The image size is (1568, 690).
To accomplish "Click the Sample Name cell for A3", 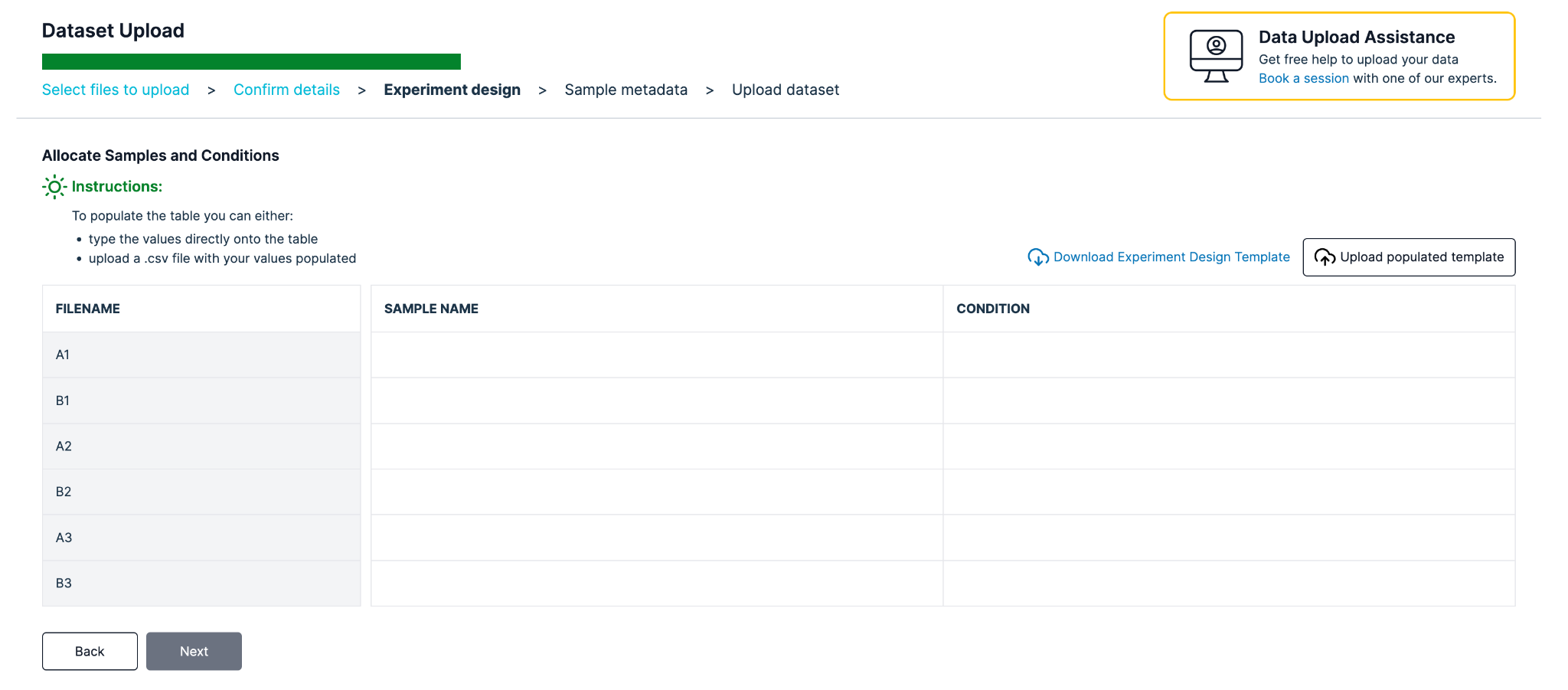I will tap(656, 538).
